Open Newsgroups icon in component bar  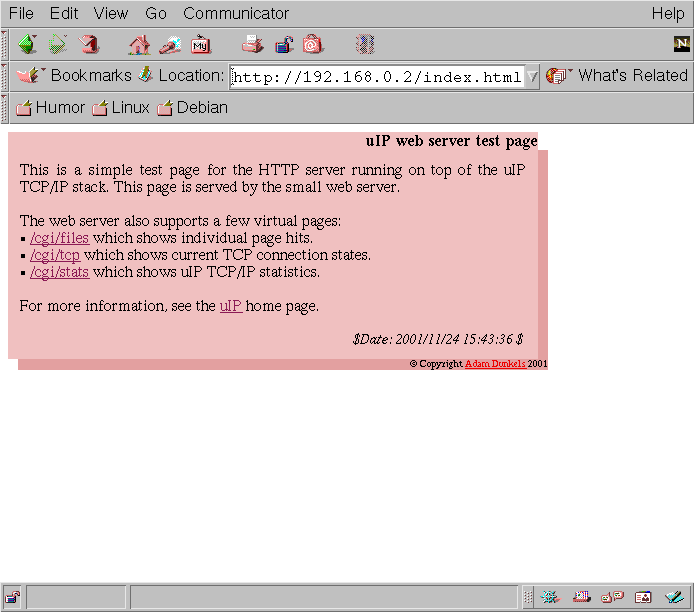pos(613,597)
